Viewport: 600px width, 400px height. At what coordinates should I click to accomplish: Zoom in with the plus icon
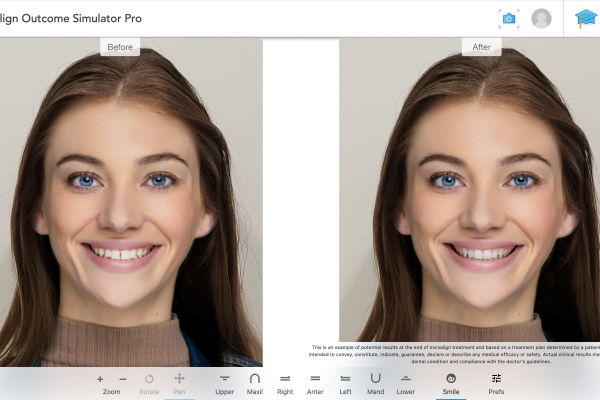[100, 379]
